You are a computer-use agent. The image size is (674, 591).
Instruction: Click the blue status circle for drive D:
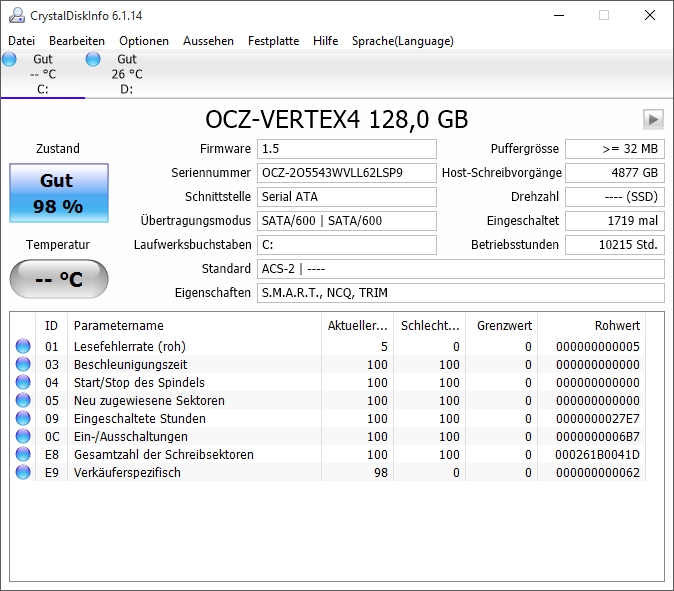93,59
